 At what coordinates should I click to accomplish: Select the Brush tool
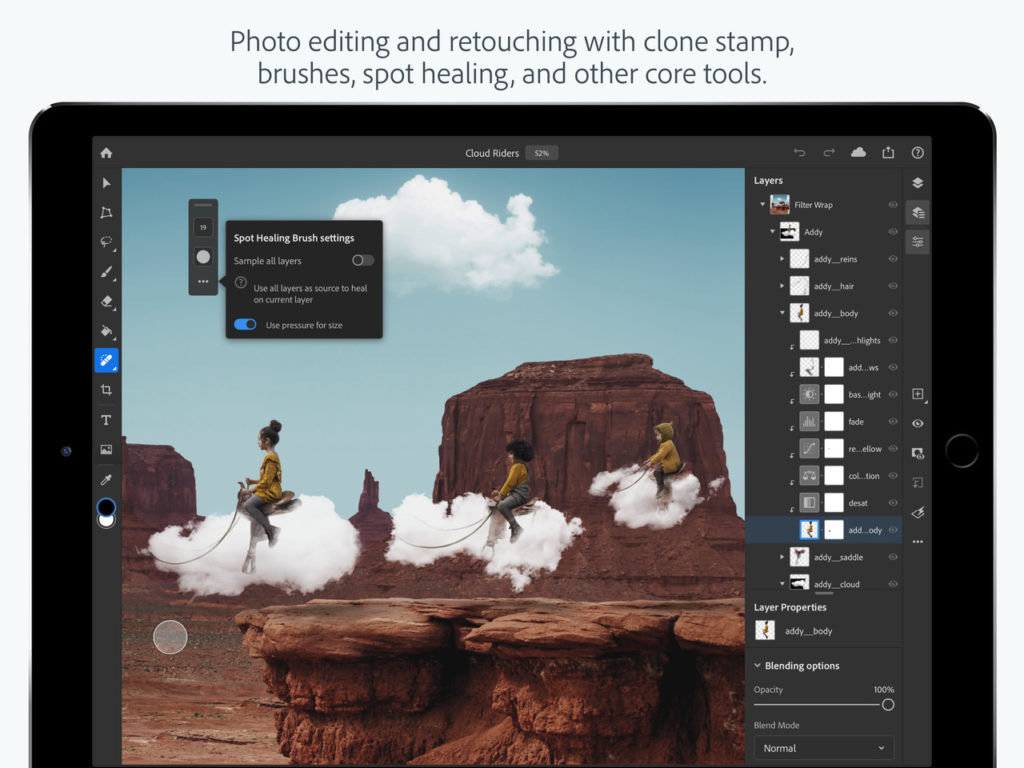[x=106, y=271]
